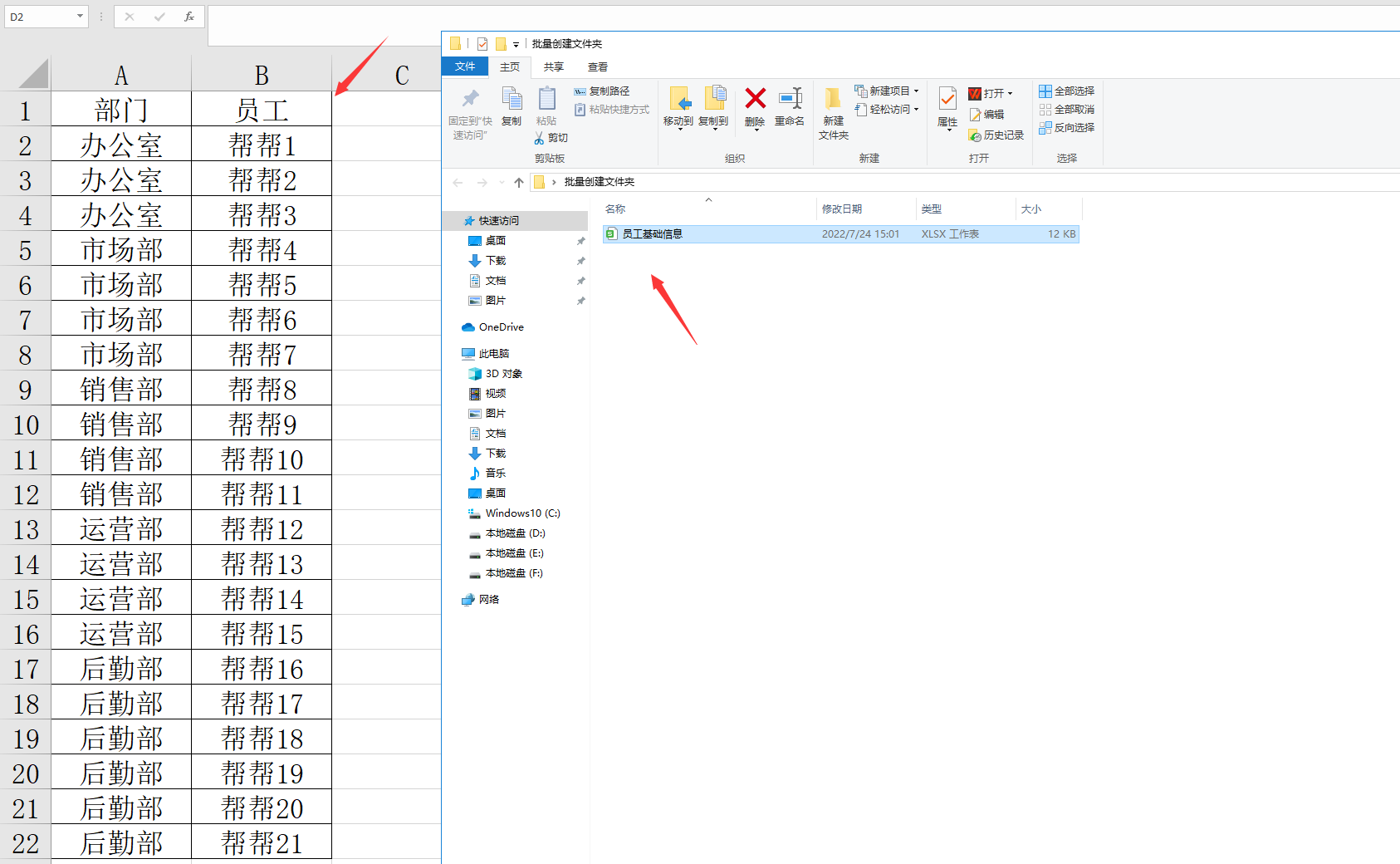Sort files by Date modified header
The image size is (1400, 864).
866,209
